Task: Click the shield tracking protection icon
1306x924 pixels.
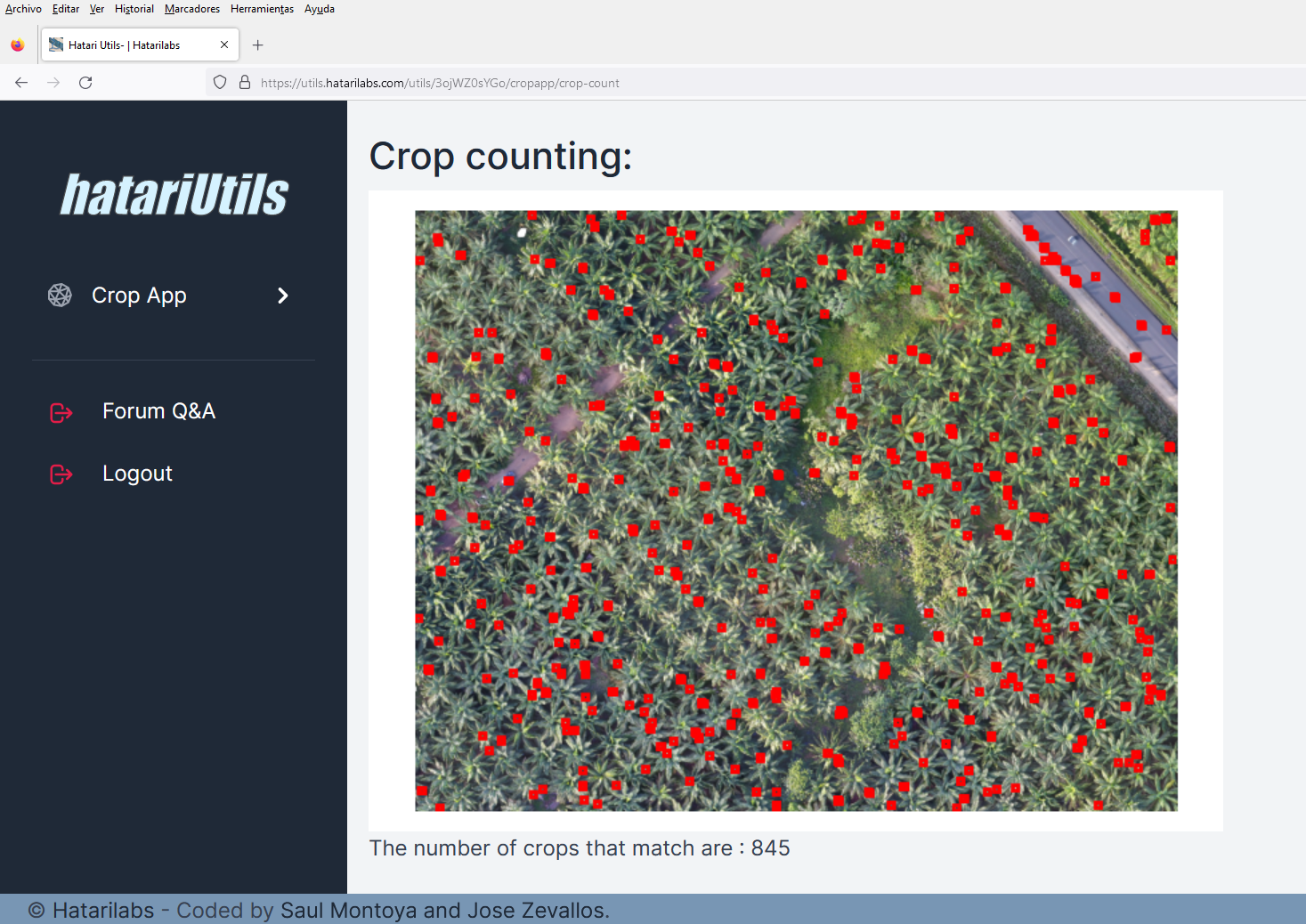Action: (x=220, y=83)
